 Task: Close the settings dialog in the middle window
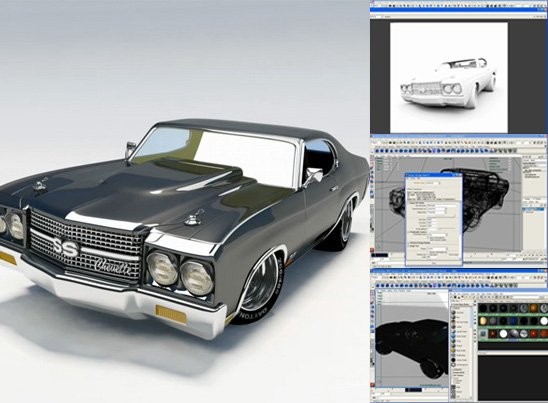pyautogui.click(x=461, y=175)
